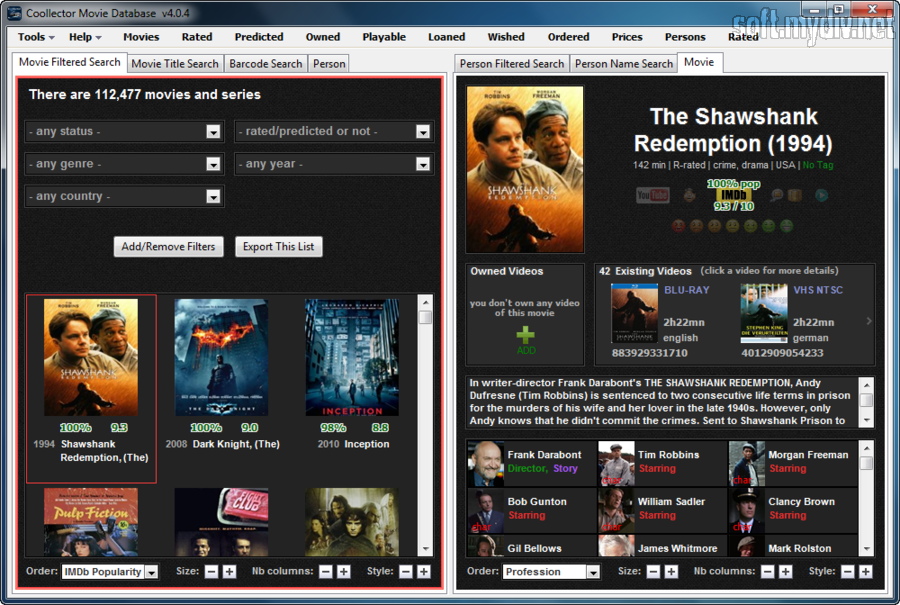Decrease Size in the persons list panel
The width and height of the screenshot is (900, 605).
click(653, 572)
